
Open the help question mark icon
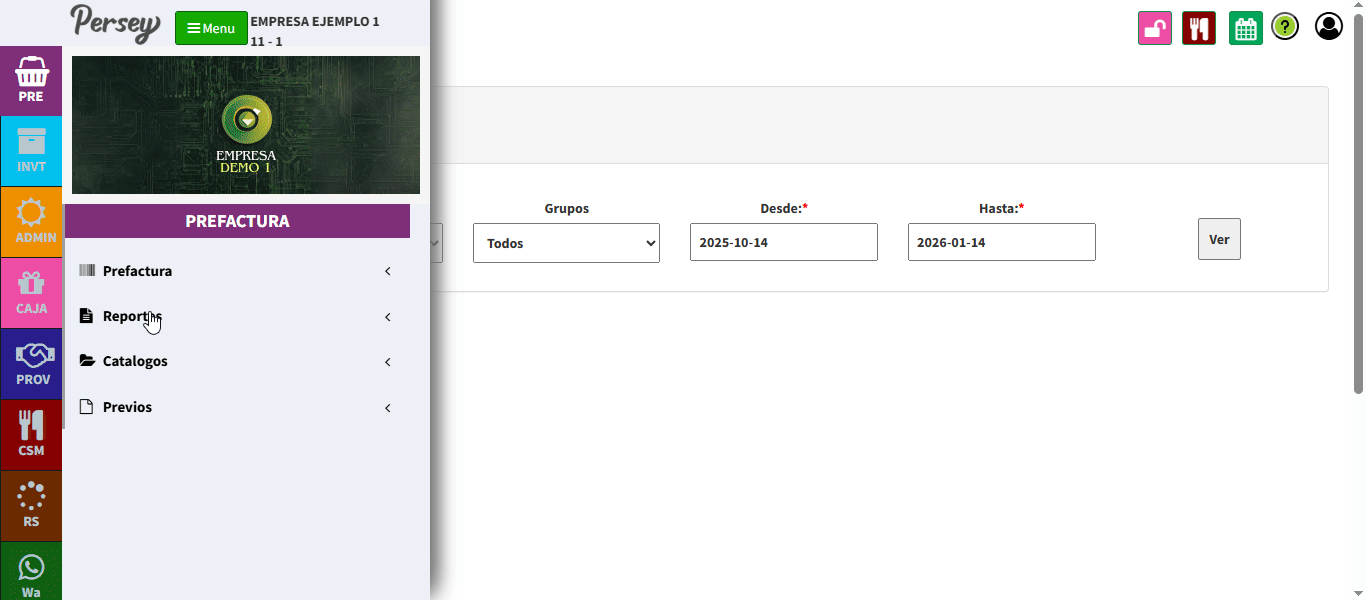pos(1285,27)
